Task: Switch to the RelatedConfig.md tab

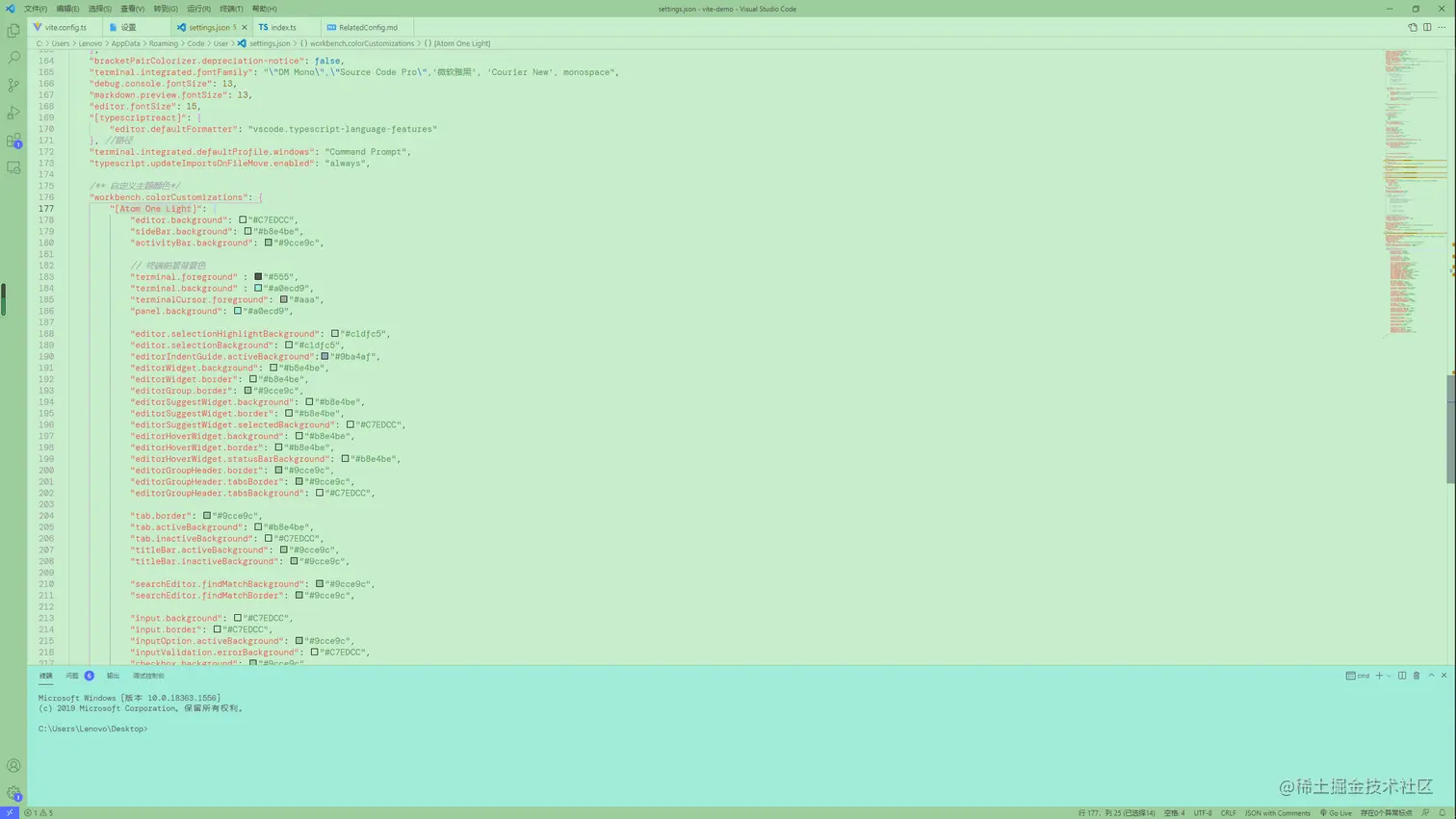Action: (x=367, y=28)
